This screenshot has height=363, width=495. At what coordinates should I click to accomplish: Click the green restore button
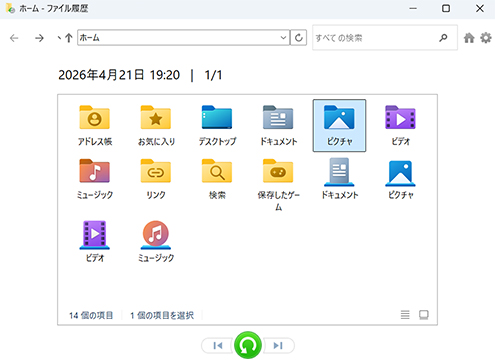click(x=248, y=345)
